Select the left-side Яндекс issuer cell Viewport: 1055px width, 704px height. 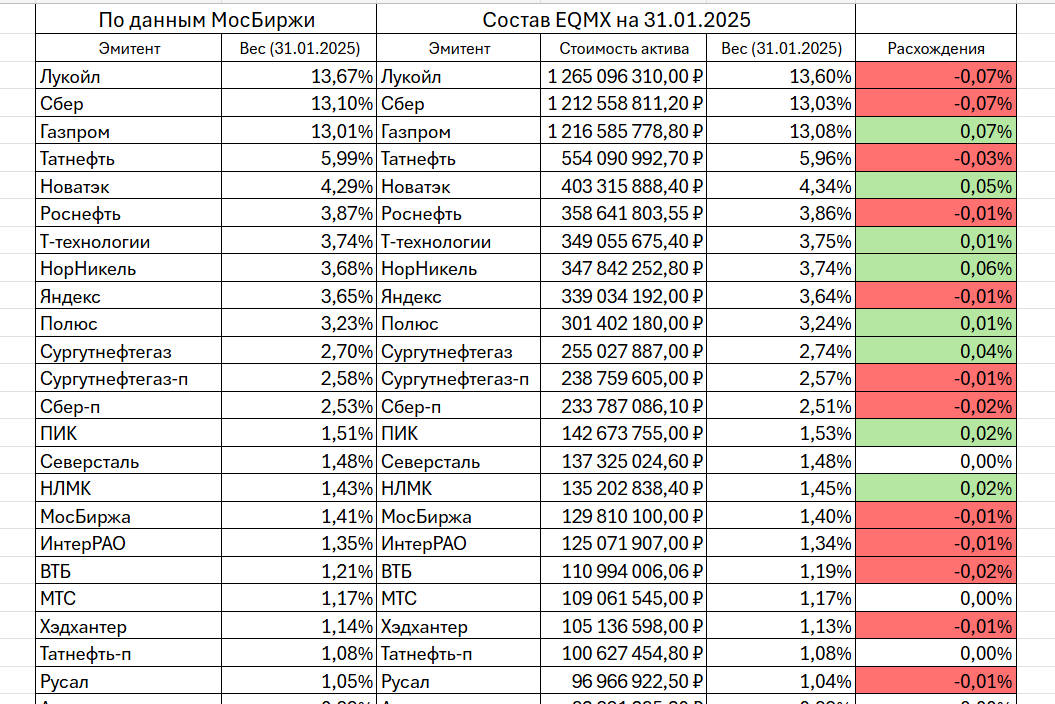tap(129, 296)
